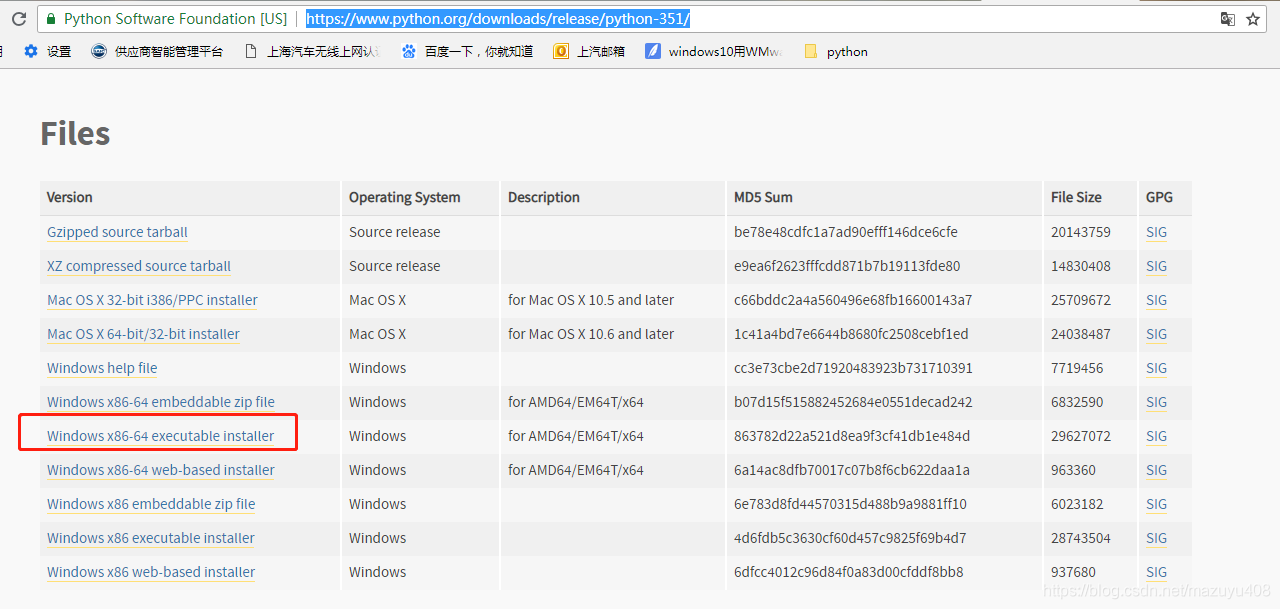Open SIG link for Windows help file
The image size is (1280, 609).
1156,368
